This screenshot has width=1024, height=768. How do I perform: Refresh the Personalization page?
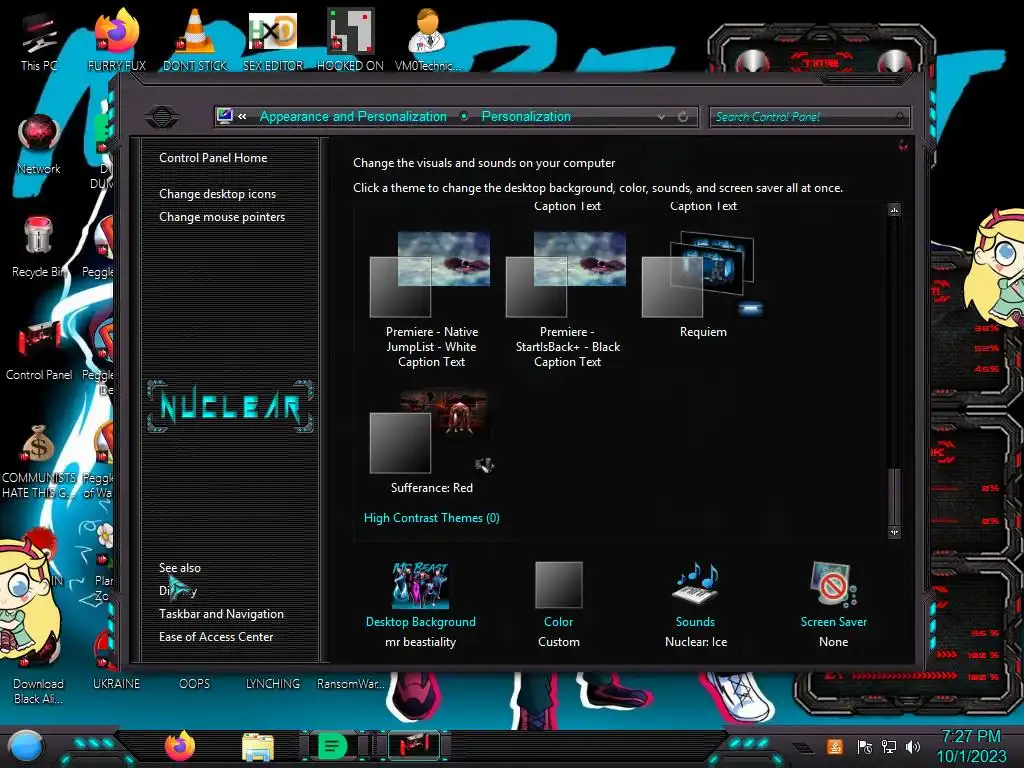pyautogui.click(x=683, y=116)
